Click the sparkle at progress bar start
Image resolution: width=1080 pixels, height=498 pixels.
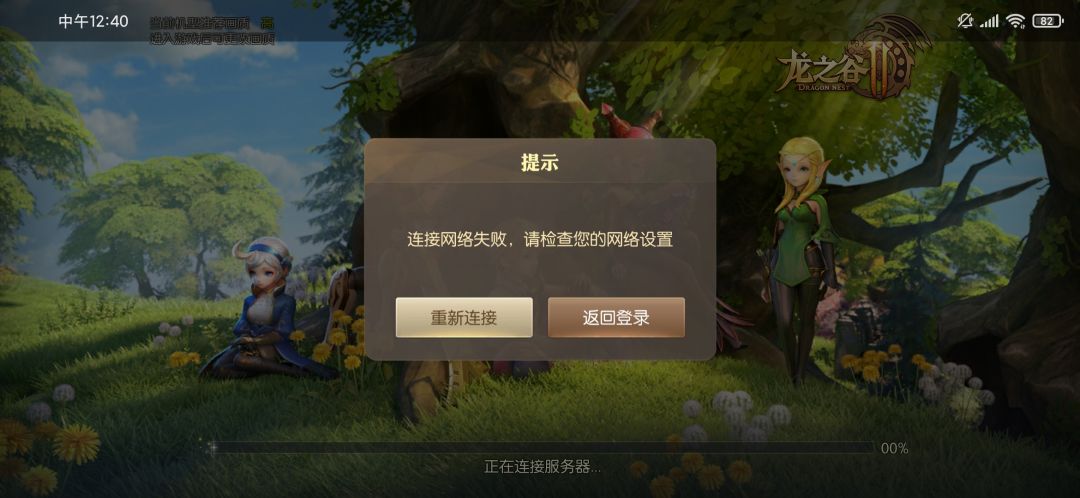(214, 448)
